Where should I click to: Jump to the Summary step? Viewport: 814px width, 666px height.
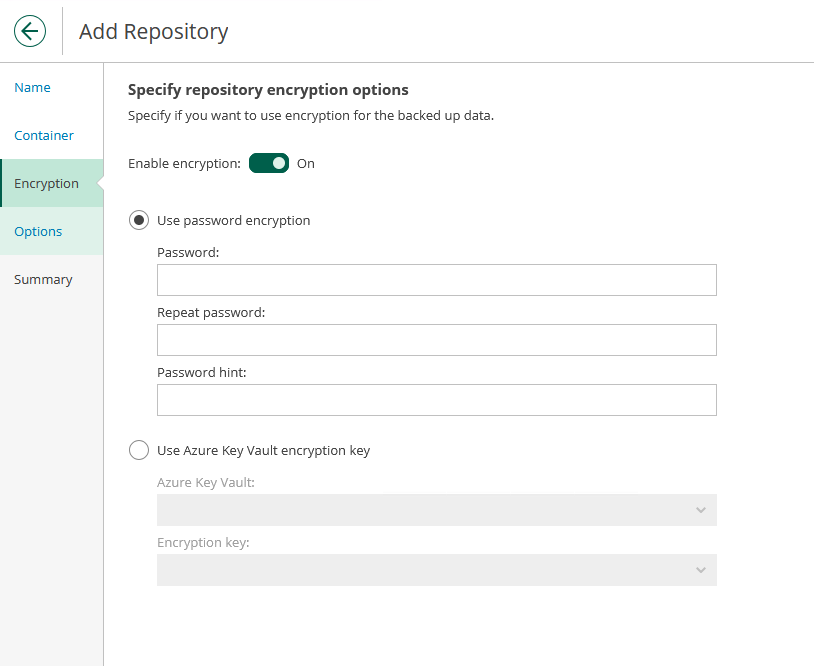pos(43,280)
